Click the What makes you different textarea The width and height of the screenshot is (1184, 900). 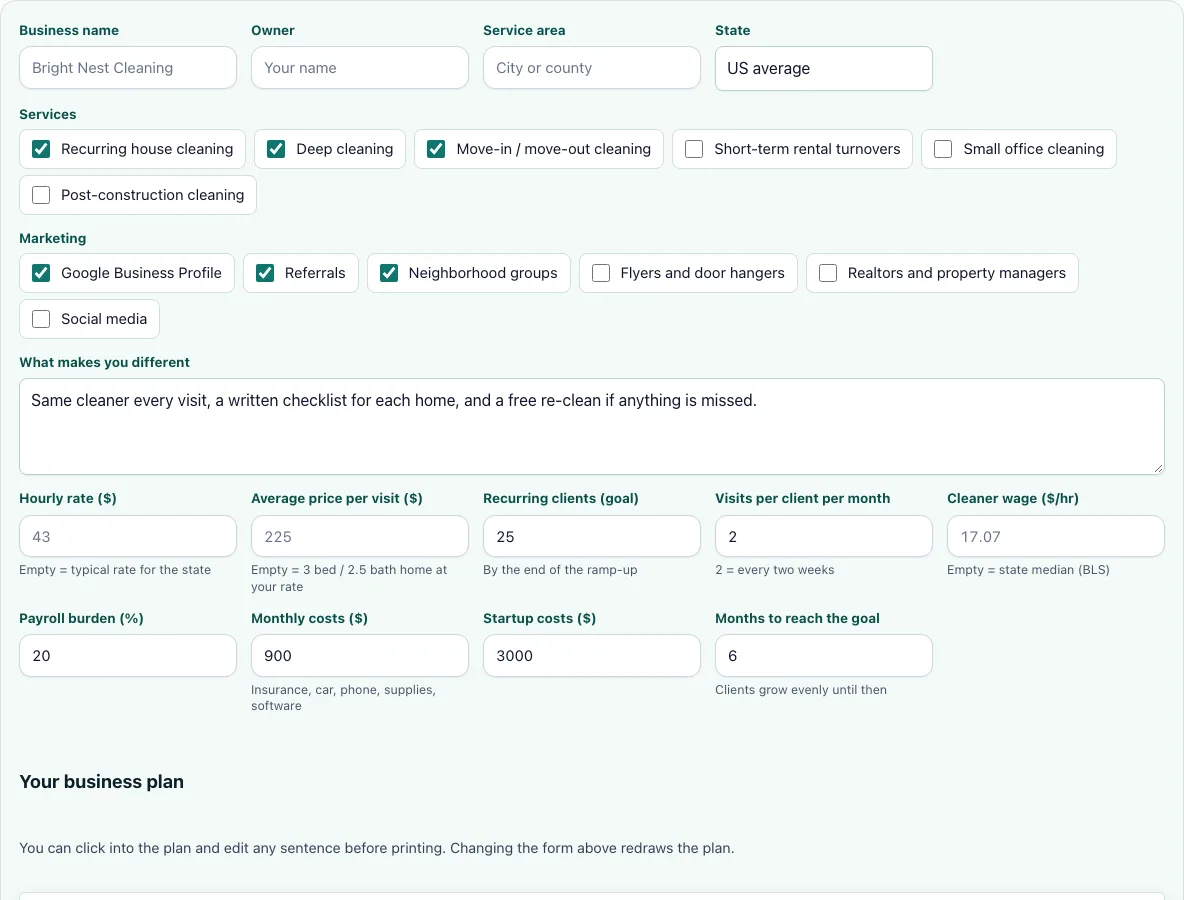592,427
